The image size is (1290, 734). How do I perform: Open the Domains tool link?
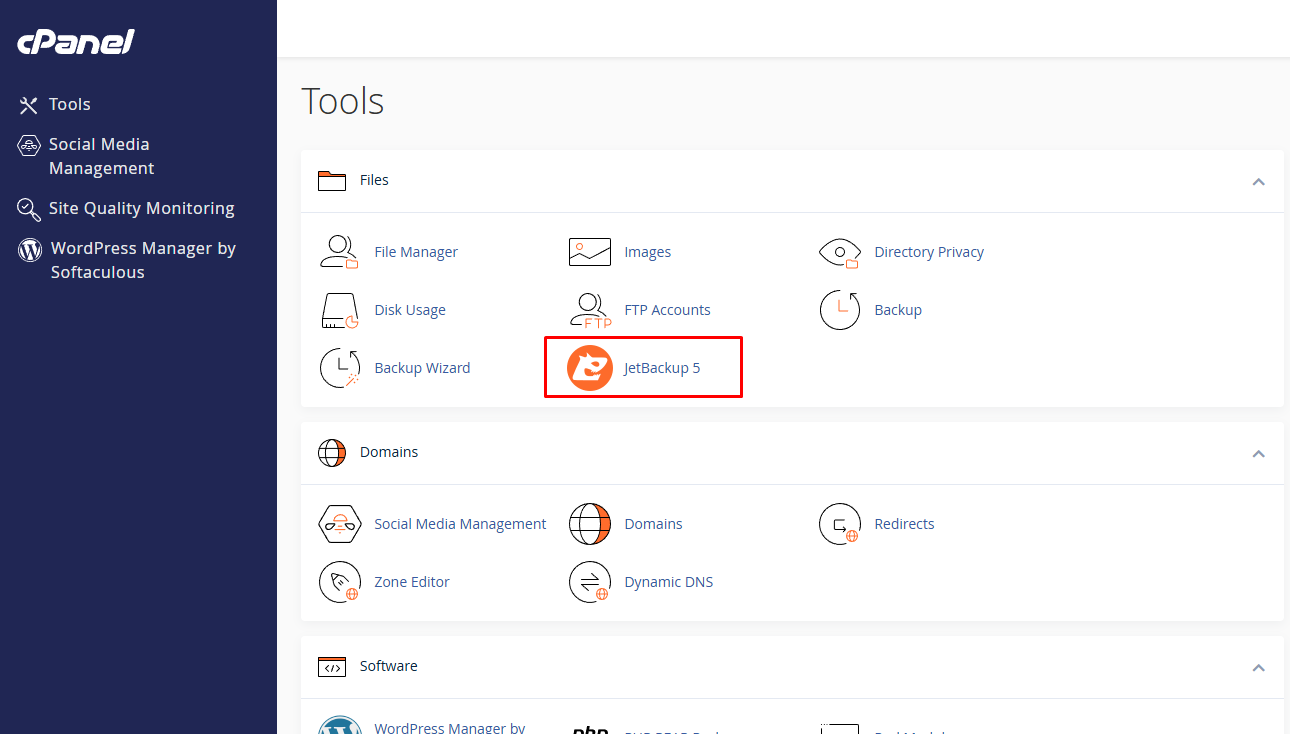(x=653, y=524)
